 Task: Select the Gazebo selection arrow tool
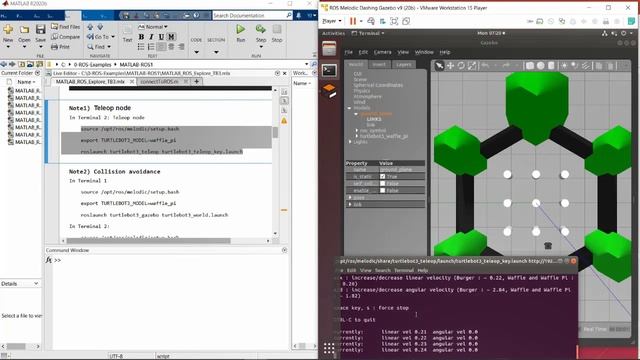439,65
